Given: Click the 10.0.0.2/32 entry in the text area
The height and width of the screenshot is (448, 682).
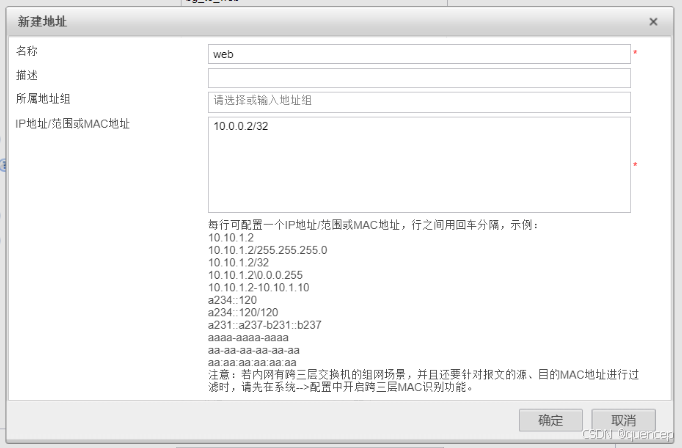Looking at the screenshot, I should pos(241,127).
